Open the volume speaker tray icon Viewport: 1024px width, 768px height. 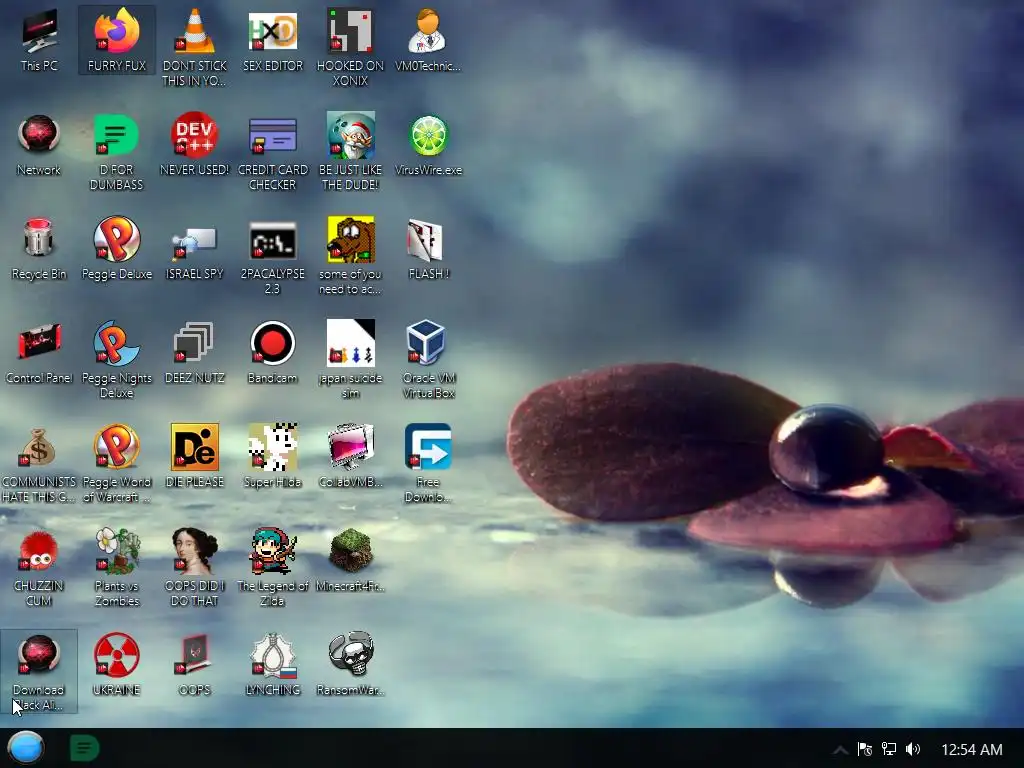tap(913, 749)
